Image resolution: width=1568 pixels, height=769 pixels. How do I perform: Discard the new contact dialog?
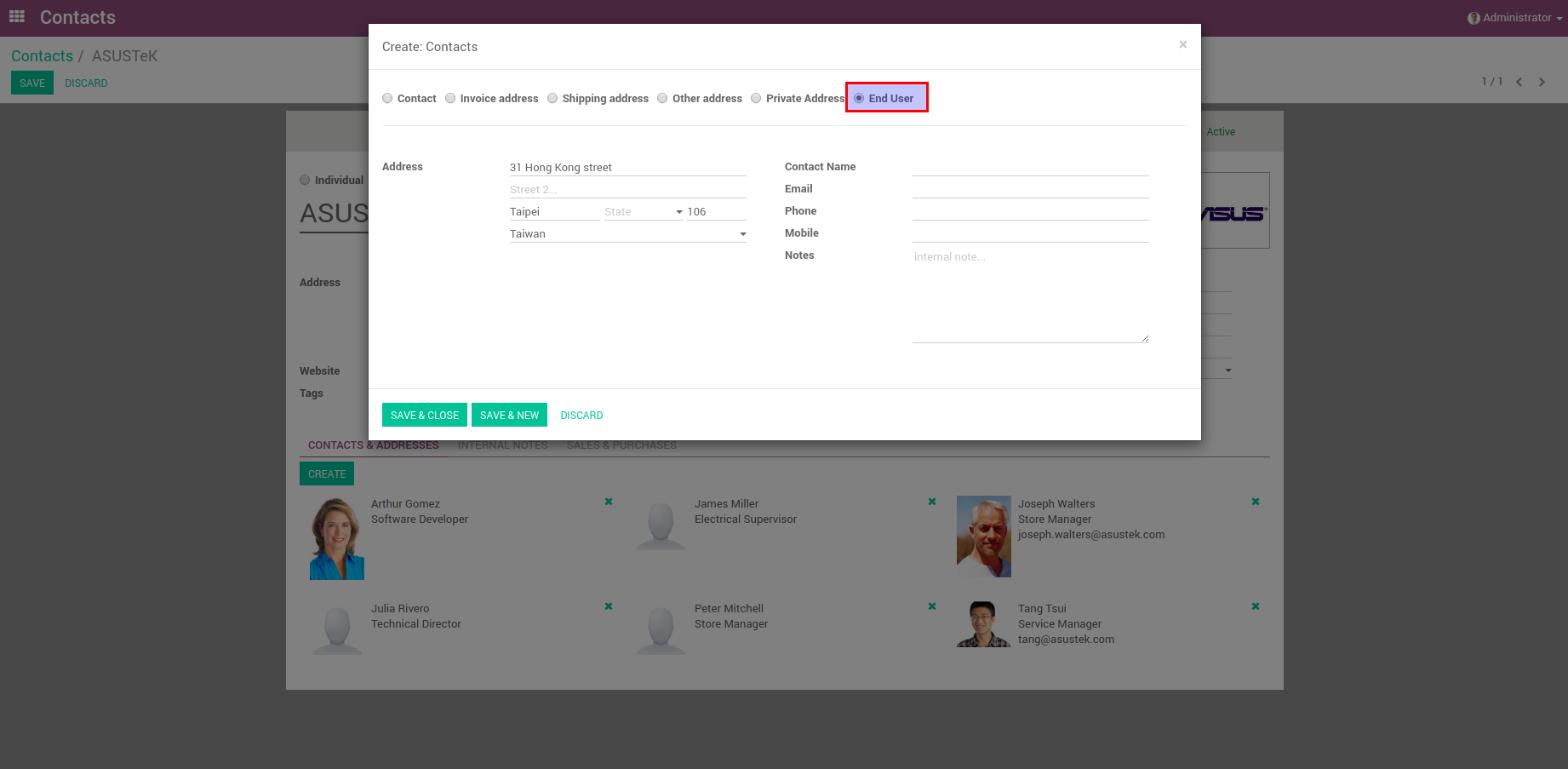581,415
